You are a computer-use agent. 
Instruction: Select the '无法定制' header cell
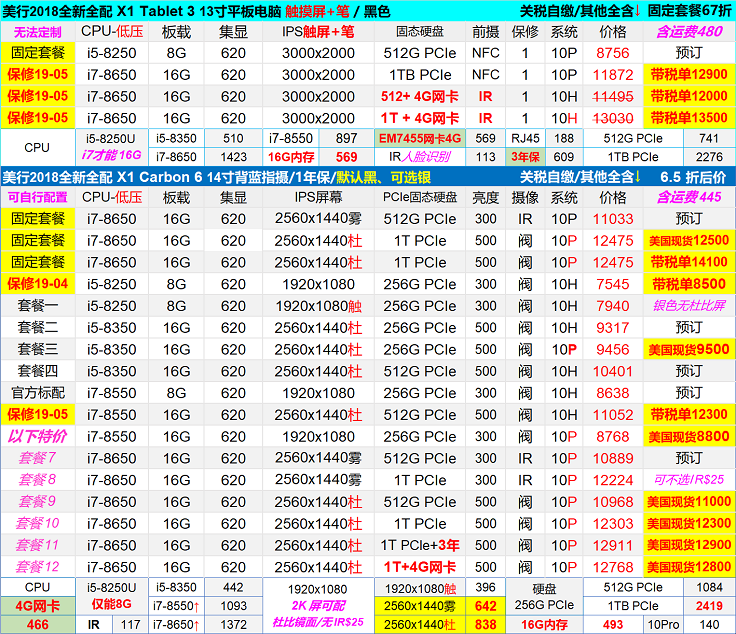pyautogui.click(x=38, y=32)
